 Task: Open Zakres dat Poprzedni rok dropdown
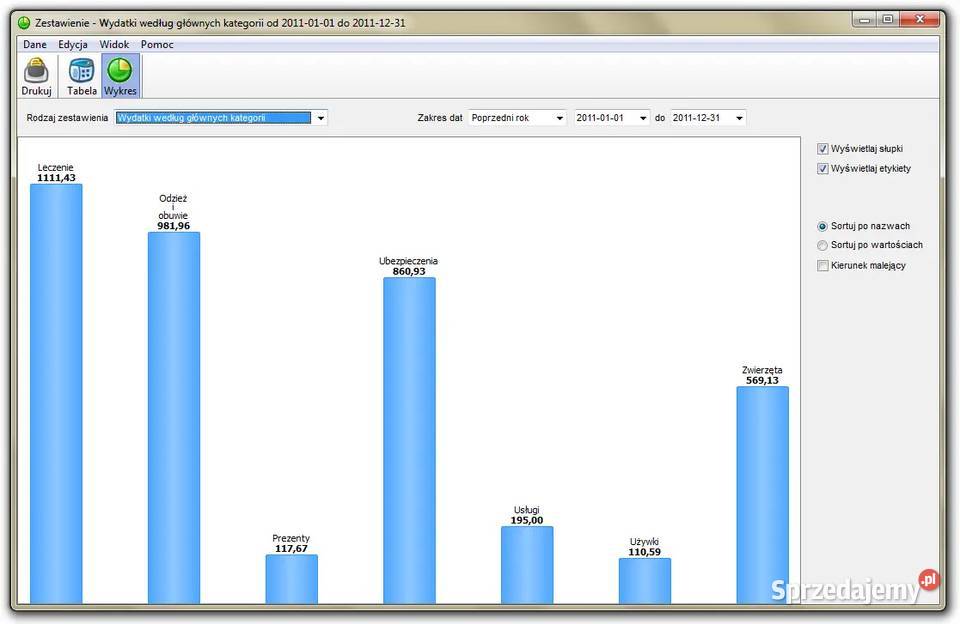(x=558, y=118)
